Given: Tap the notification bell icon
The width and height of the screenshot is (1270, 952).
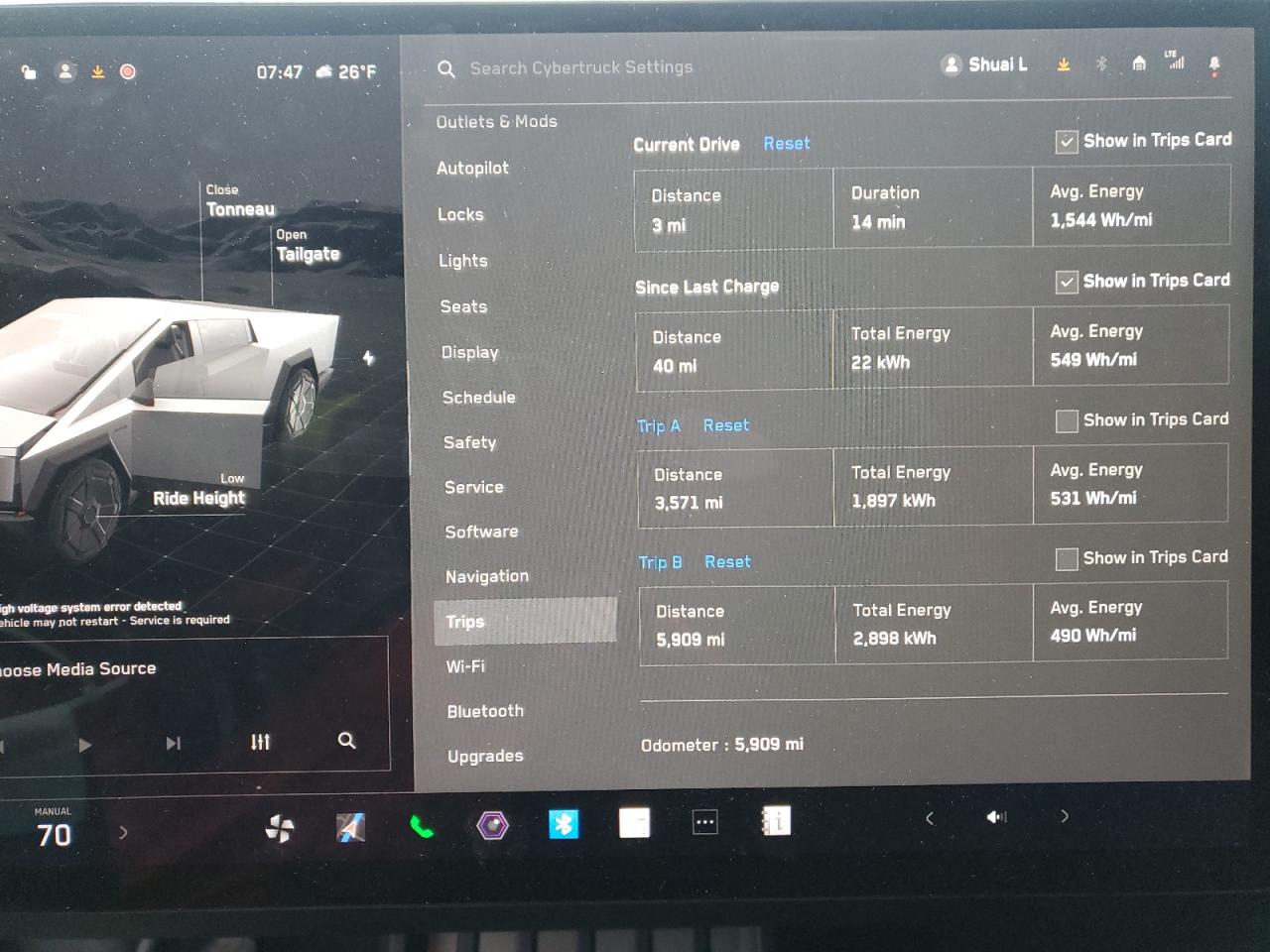Looking at the screenshot, I should point(1214,65).
